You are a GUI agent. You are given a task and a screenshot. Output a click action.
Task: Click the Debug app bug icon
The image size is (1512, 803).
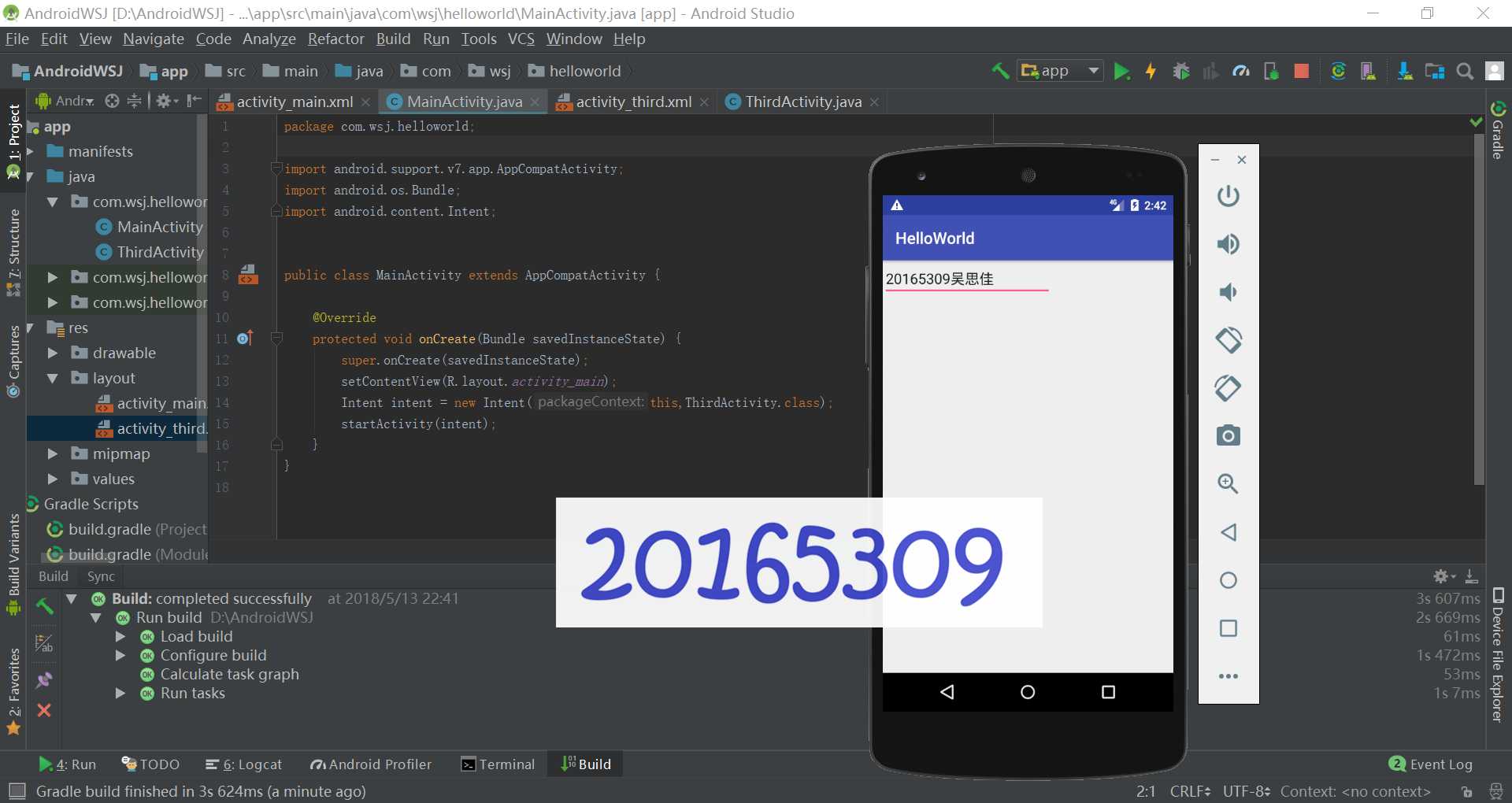(1180, 72)
